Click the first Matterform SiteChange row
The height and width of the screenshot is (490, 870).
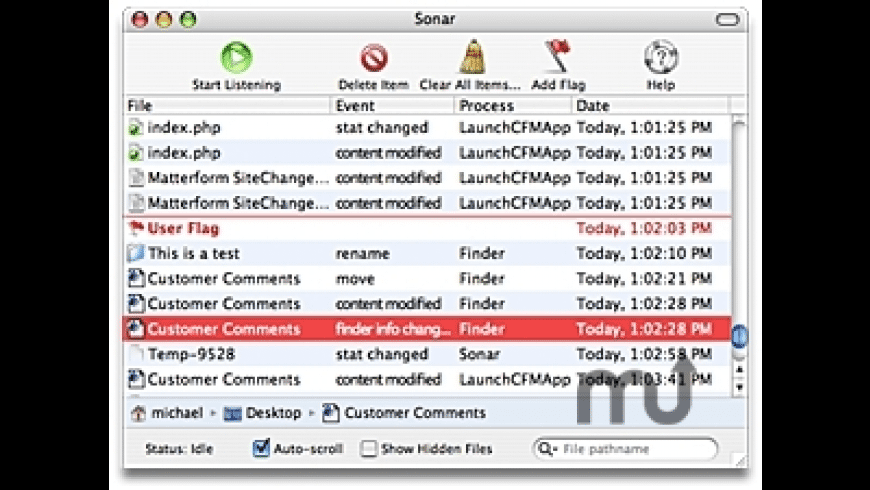click(427, 178)
